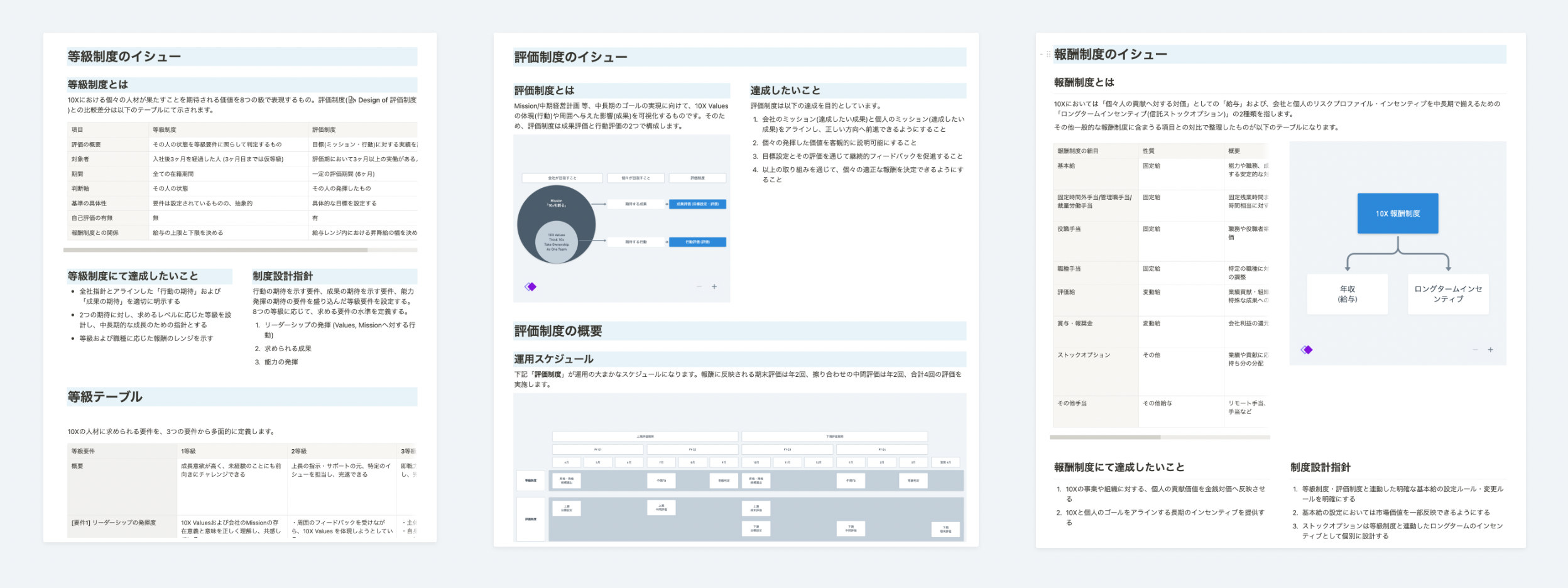Click the 評価制度 row label in the schedule diagram
1568x588 pixels.
[x=531, y=520]
